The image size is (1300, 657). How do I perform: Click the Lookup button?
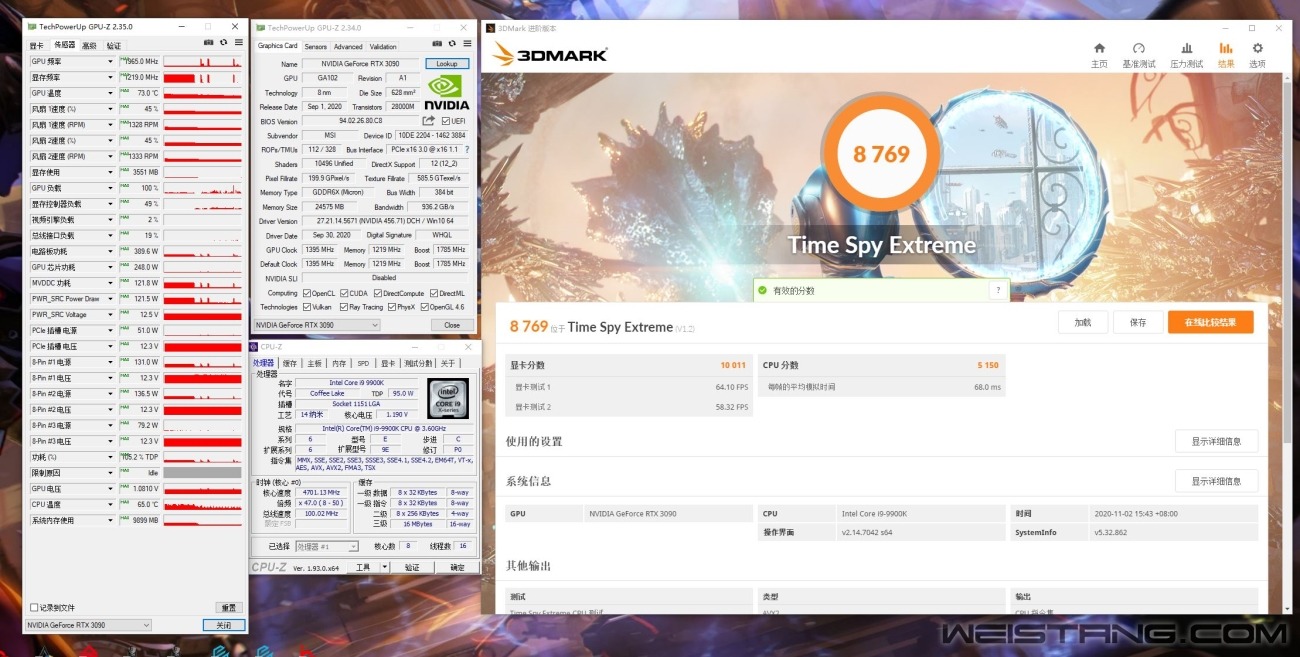point(447,64)
